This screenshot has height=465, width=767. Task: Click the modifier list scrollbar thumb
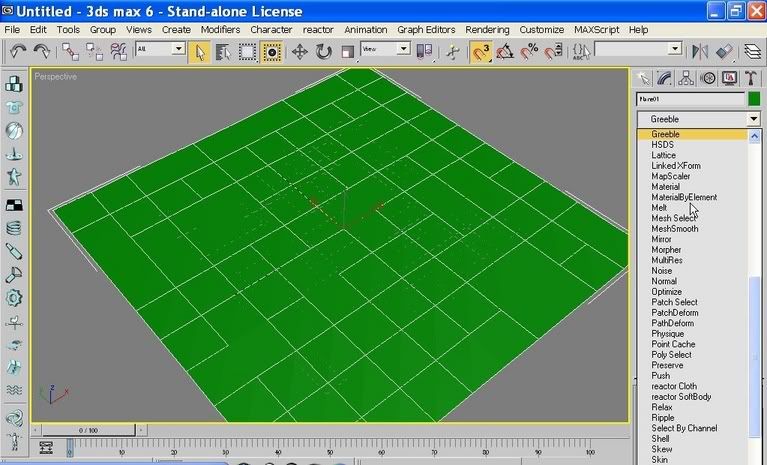point(754,357)
